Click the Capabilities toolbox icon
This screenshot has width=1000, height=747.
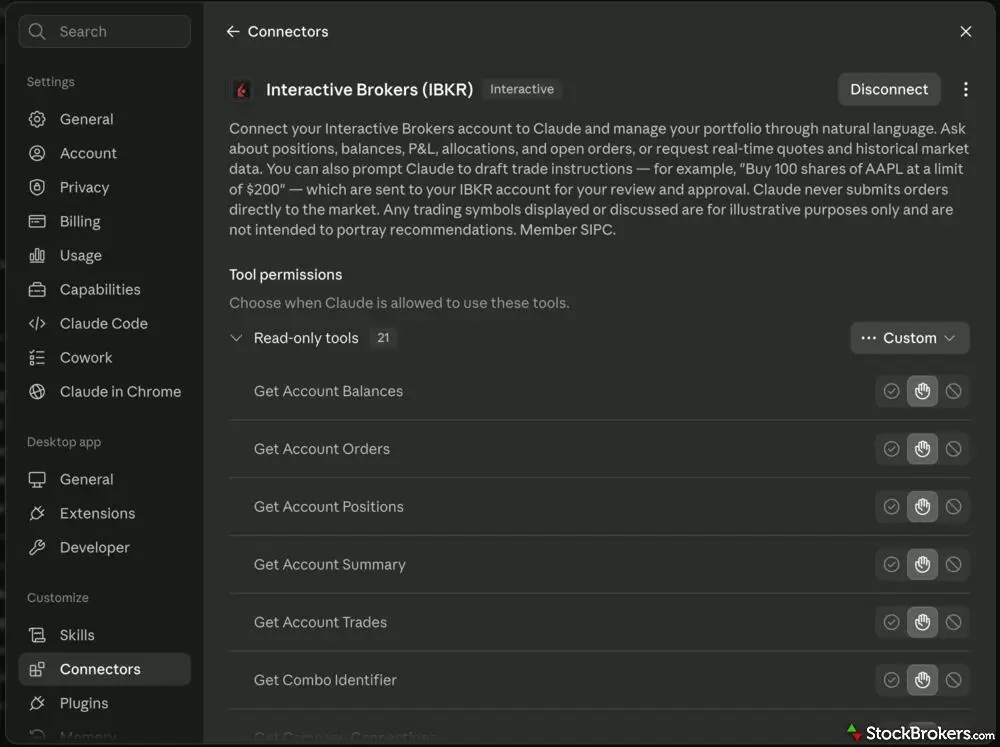pos(37,290)
